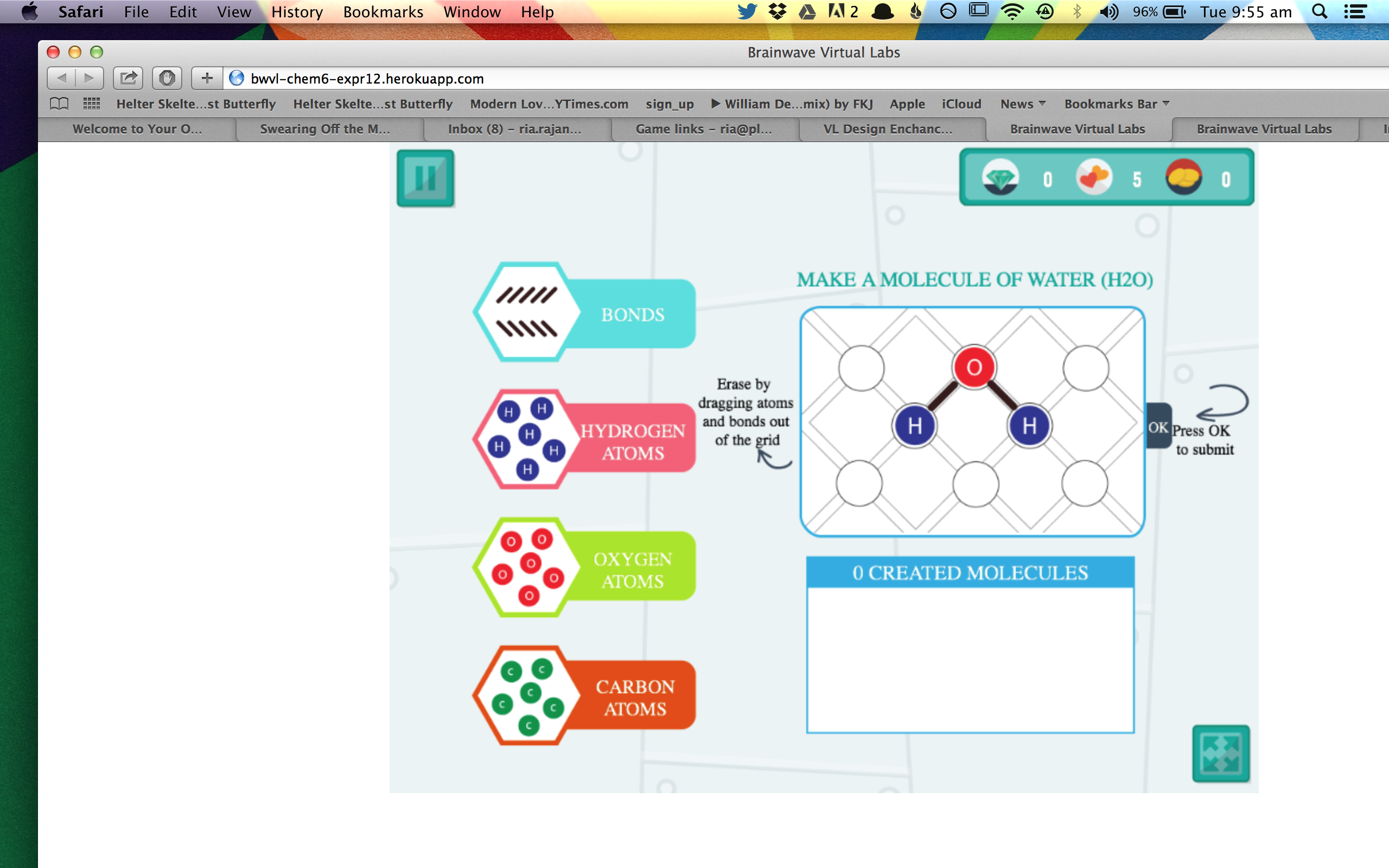This screenshot has width=1389, height=868.
Task: Click the Wi-Fi menu bar icon
Action: click(x=1012, y=11)
